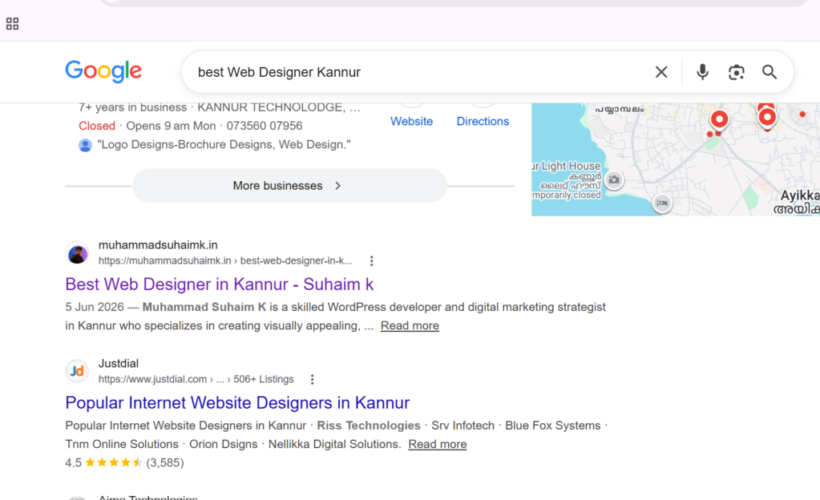Click the muhammadsuhaimk.in URL breadcrumb
The width and height of the screenshot is (820, 500).
(225, 260)
